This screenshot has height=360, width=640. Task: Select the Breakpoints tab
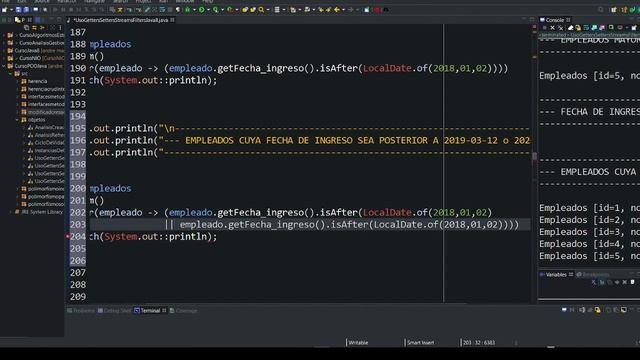(x=593, y=274)
